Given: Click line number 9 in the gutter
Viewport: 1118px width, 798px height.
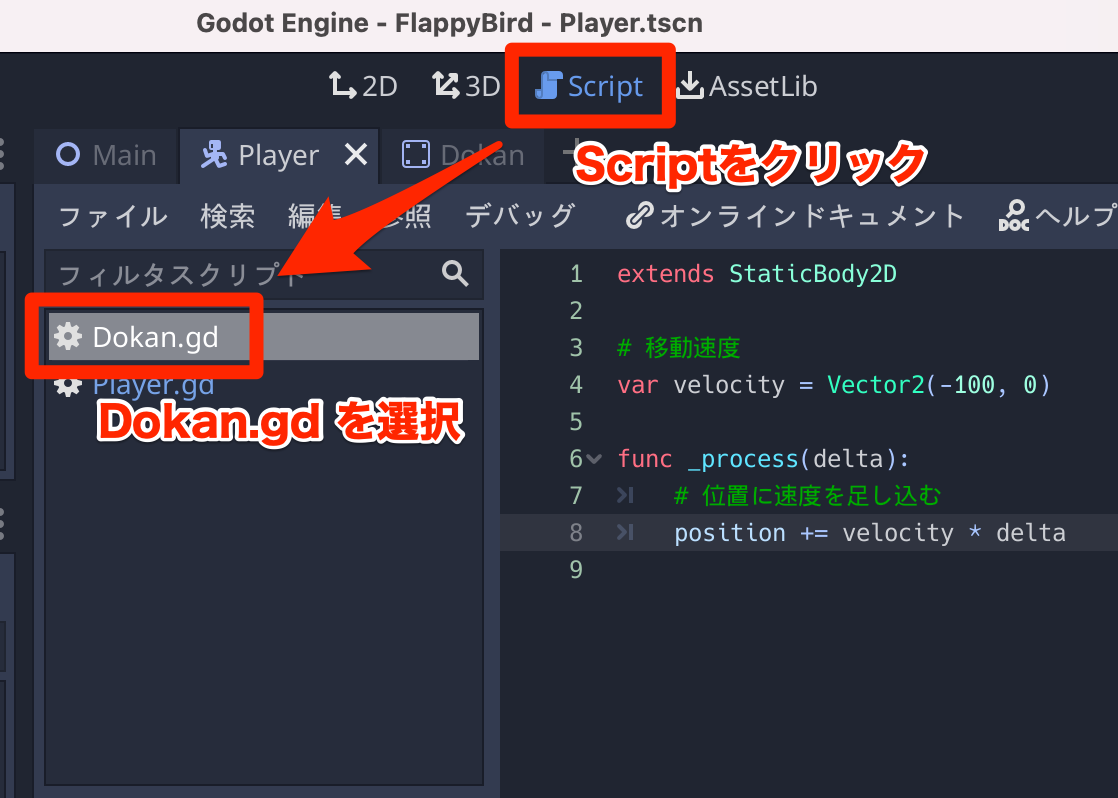Looking at the screenshot, I should pos(576,570).
